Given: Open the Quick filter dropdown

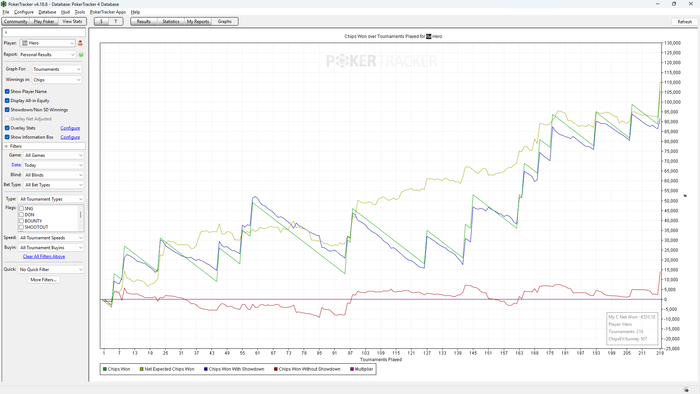Looking at the screenshot, I should (51, 270).
